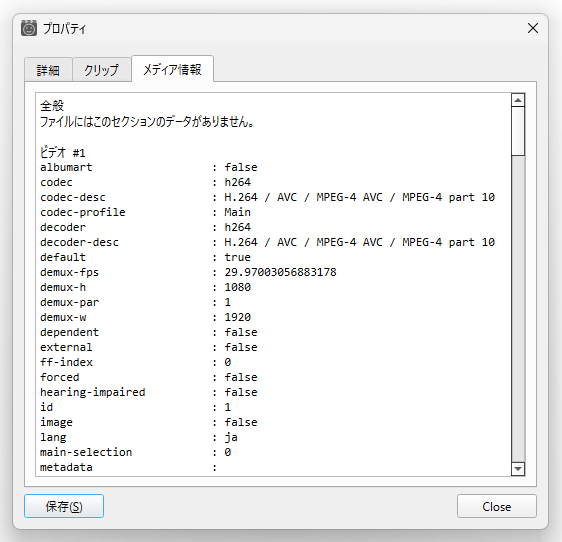562x542 pixels.
Task: Click the decoder-desc row label
Action: pyautogui.click(x=79, y=242)
